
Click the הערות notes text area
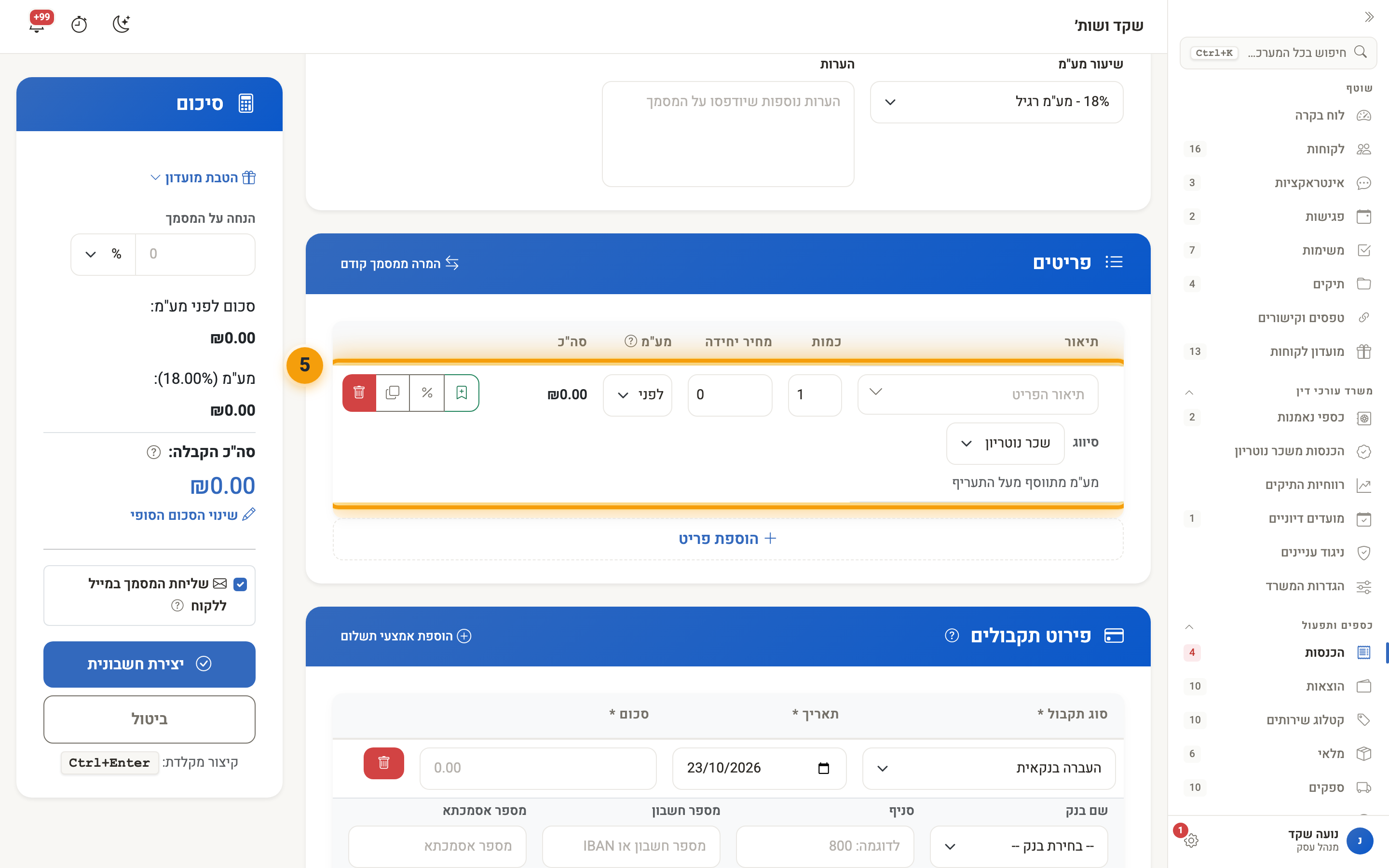click(728, 134)
